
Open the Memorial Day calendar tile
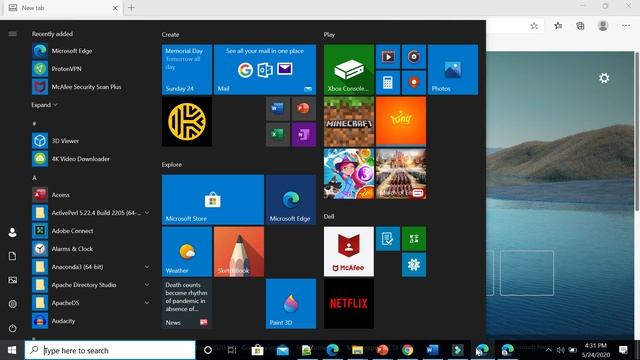(x=187, y=69)
